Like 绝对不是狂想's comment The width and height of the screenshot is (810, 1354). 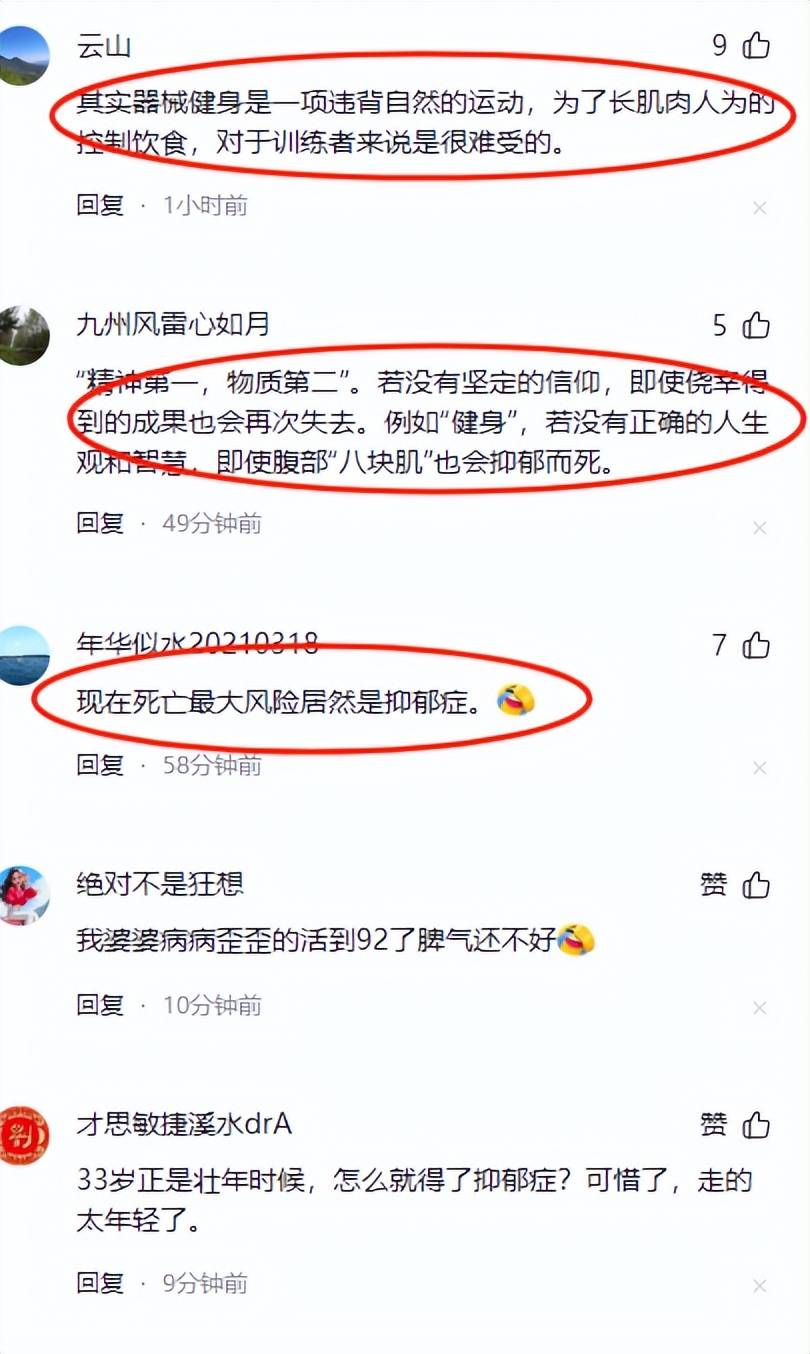[x=756, y=885]
